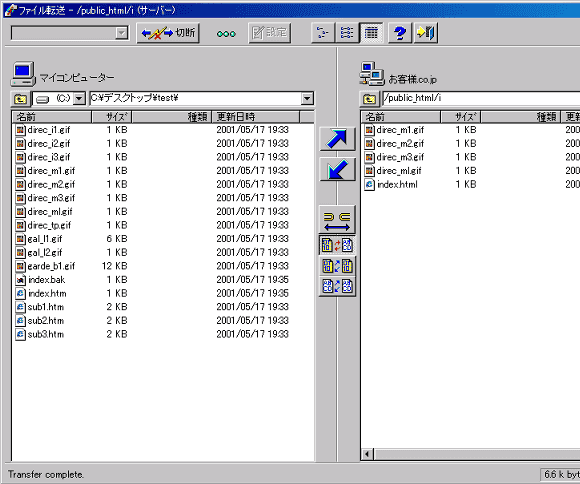Click the sync folders double-arrow icon
Image resolution: width=580 pixels, height=484 pixels.
coord(337,219)
